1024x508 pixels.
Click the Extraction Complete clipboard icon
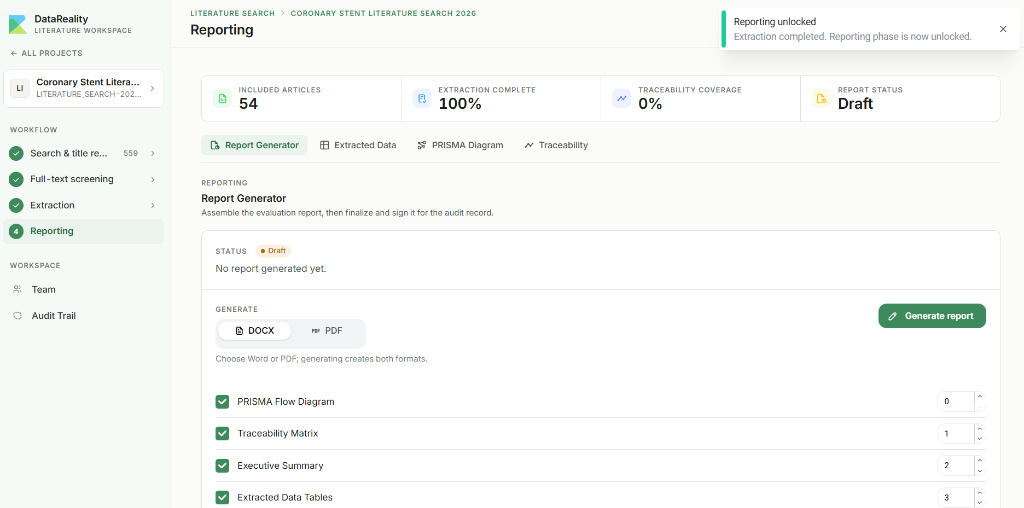[422, 99]
